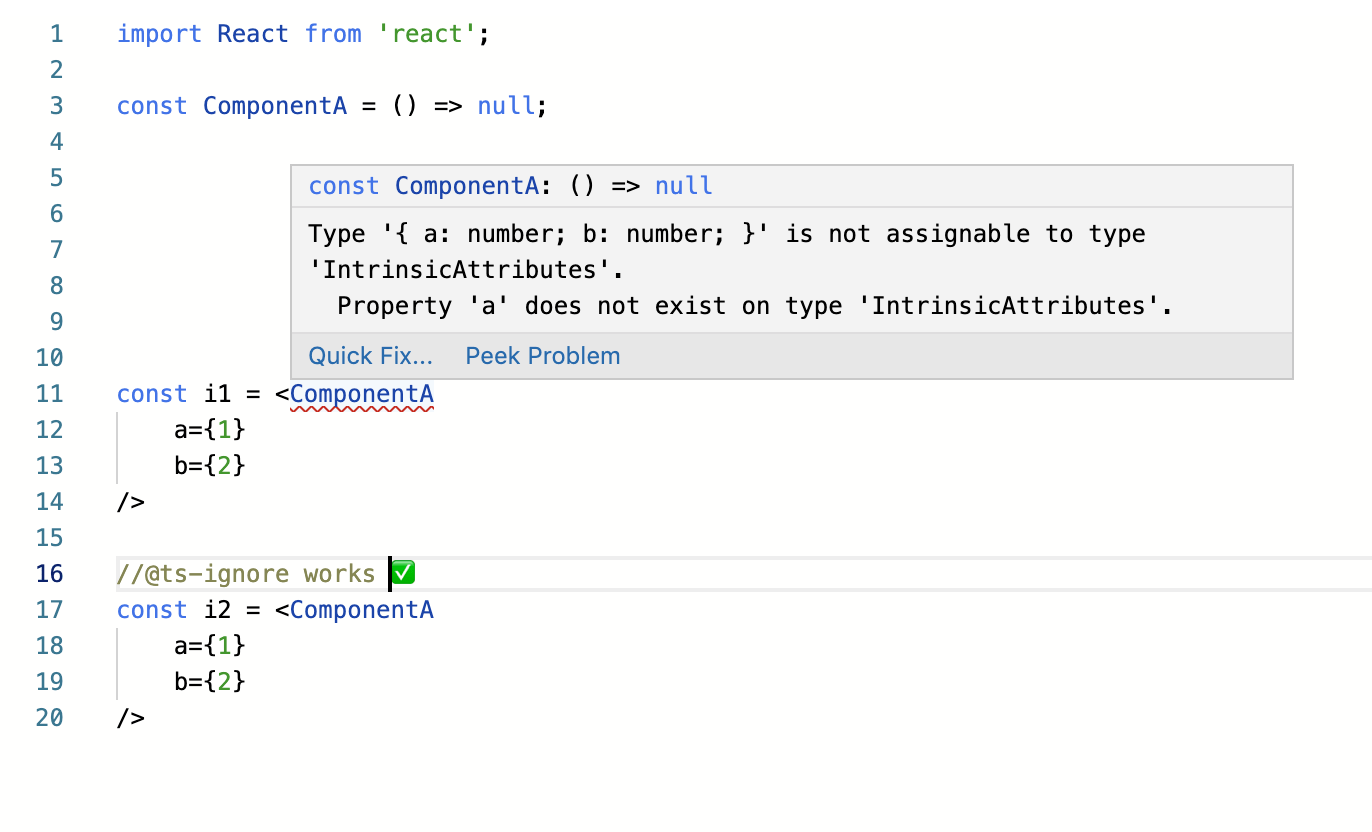Click the null keyword on line 3

pyautogui.click(x=506, y=105)
